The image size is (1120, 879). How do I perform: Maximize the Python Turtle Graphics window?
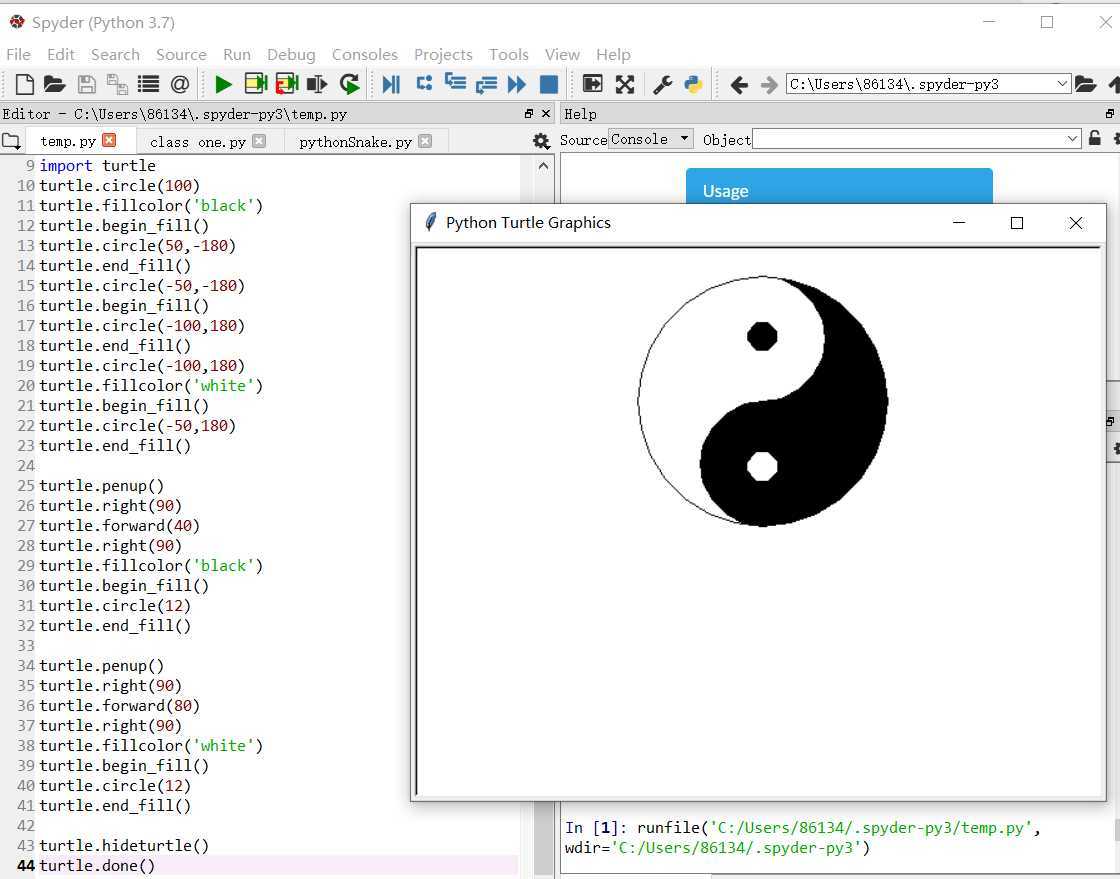tap(1017, 223)
